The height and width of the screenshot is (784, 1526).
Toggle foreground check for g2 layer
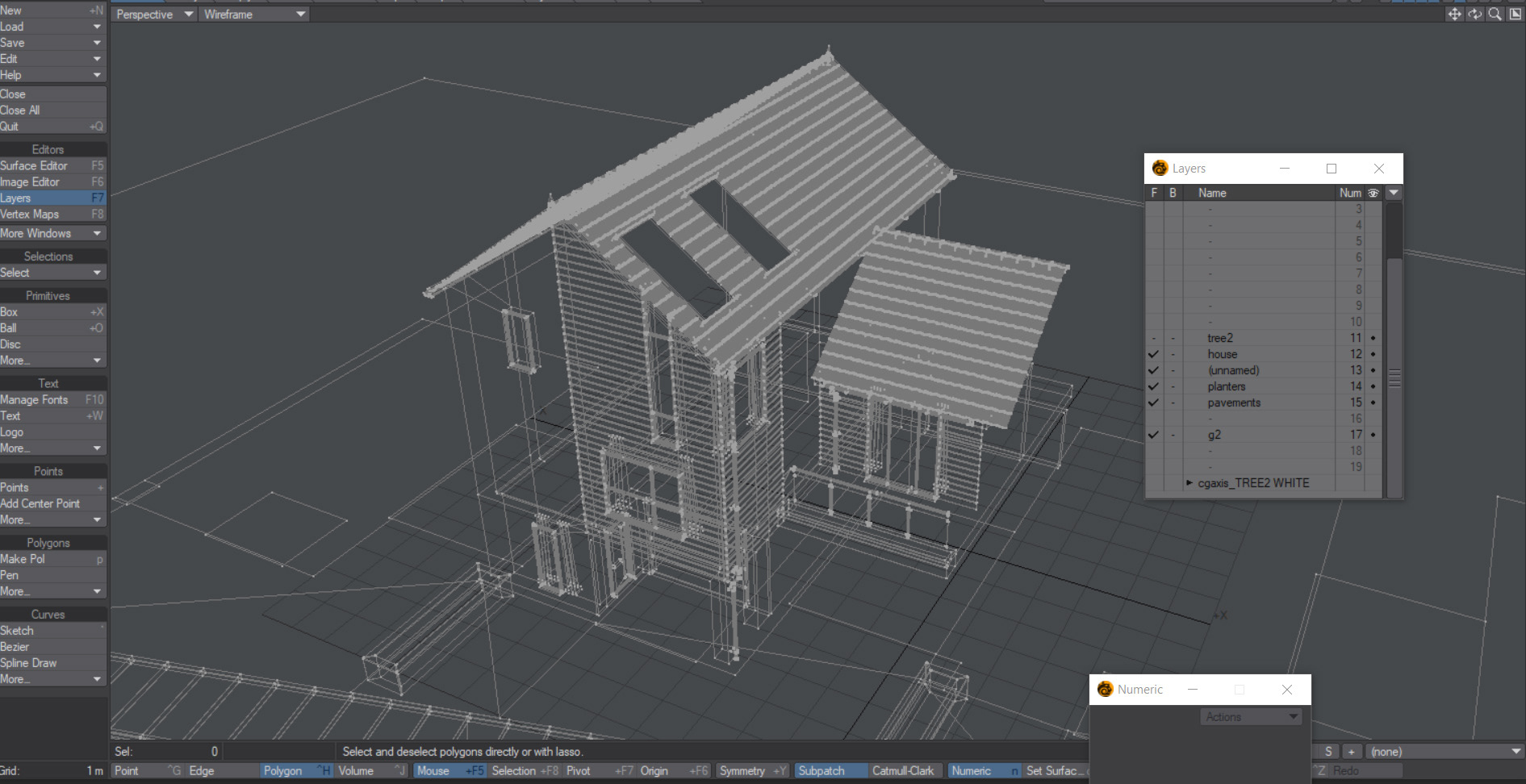(1153, 435)
